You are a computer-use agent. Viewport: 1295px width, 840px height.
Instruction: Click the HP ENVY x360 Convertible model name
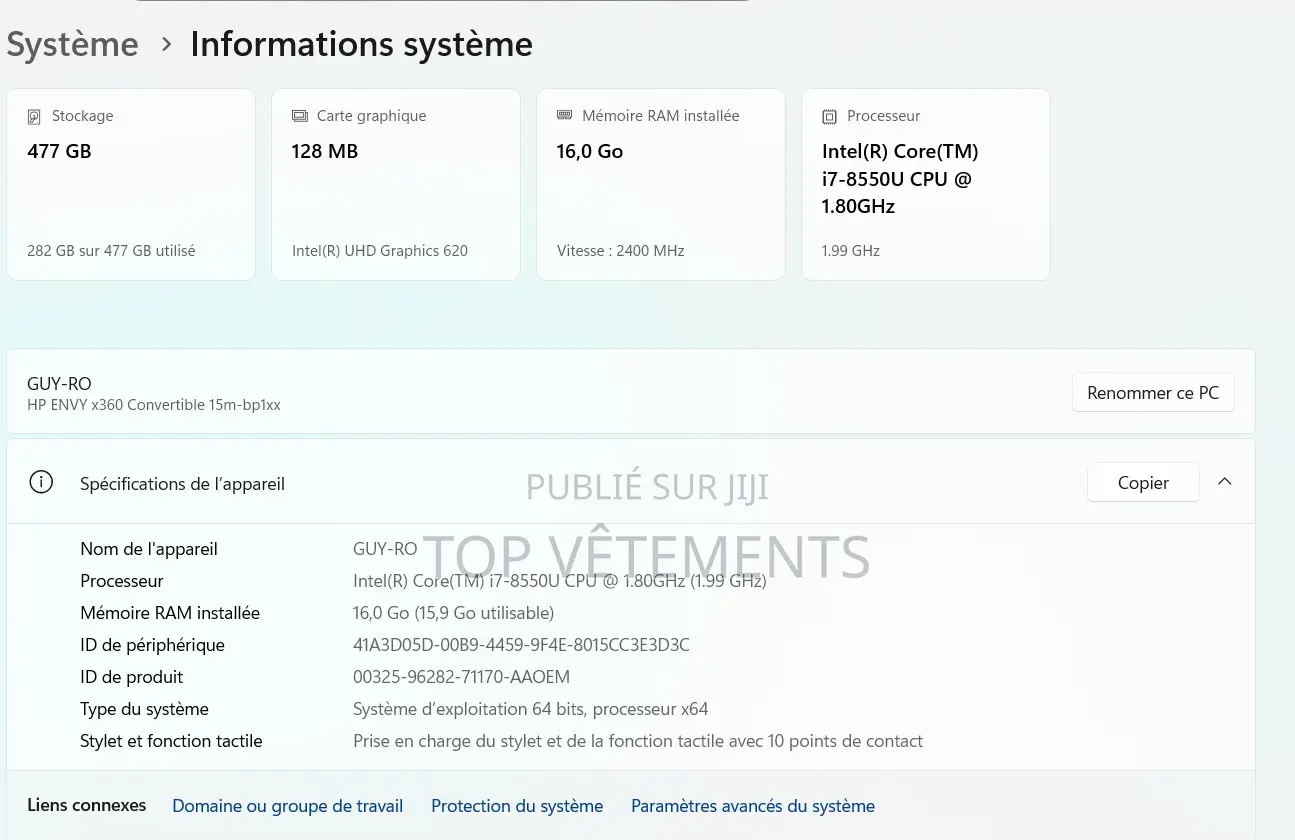tap(154, 405)
